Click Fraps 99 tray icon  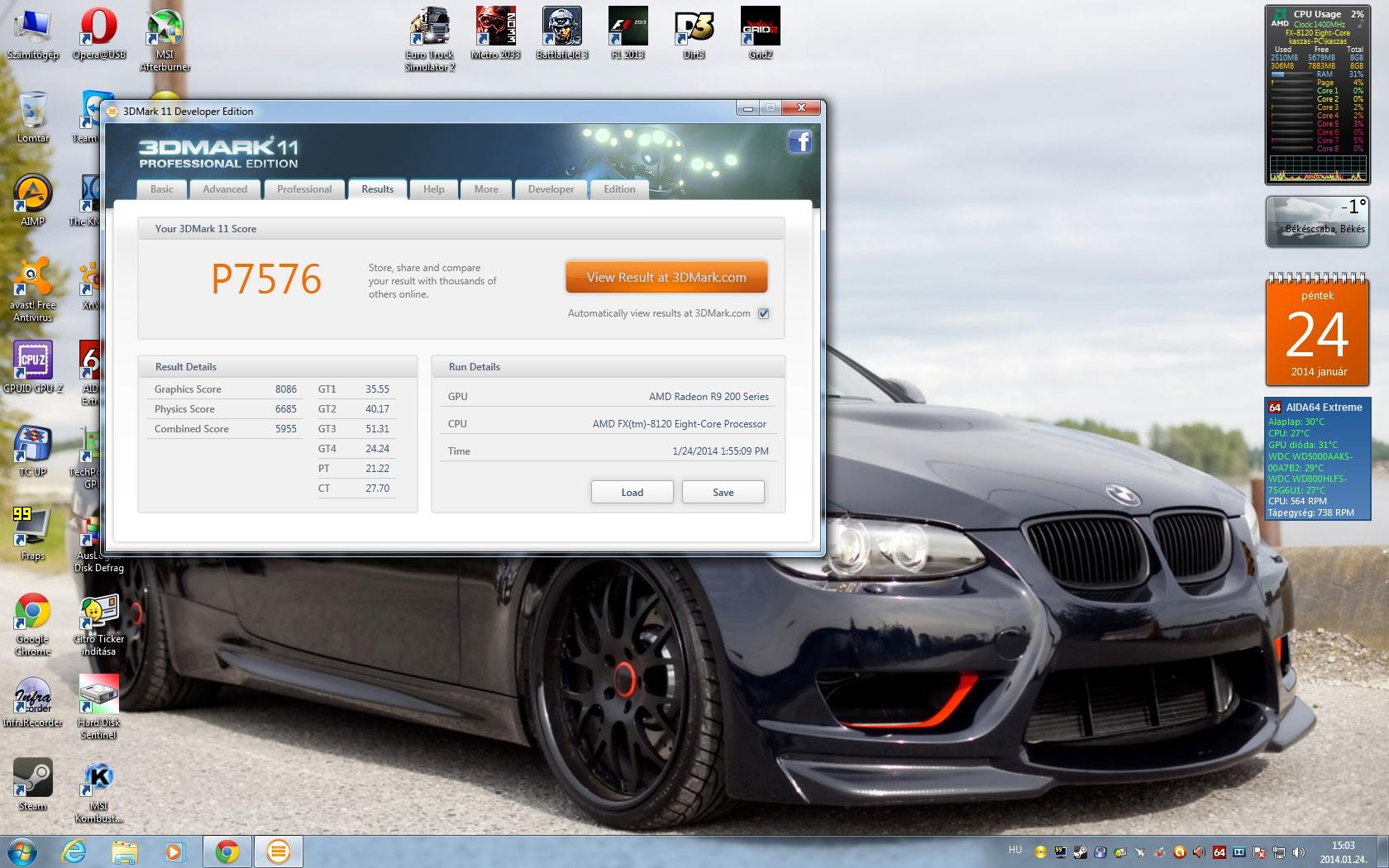point(1061,852)
